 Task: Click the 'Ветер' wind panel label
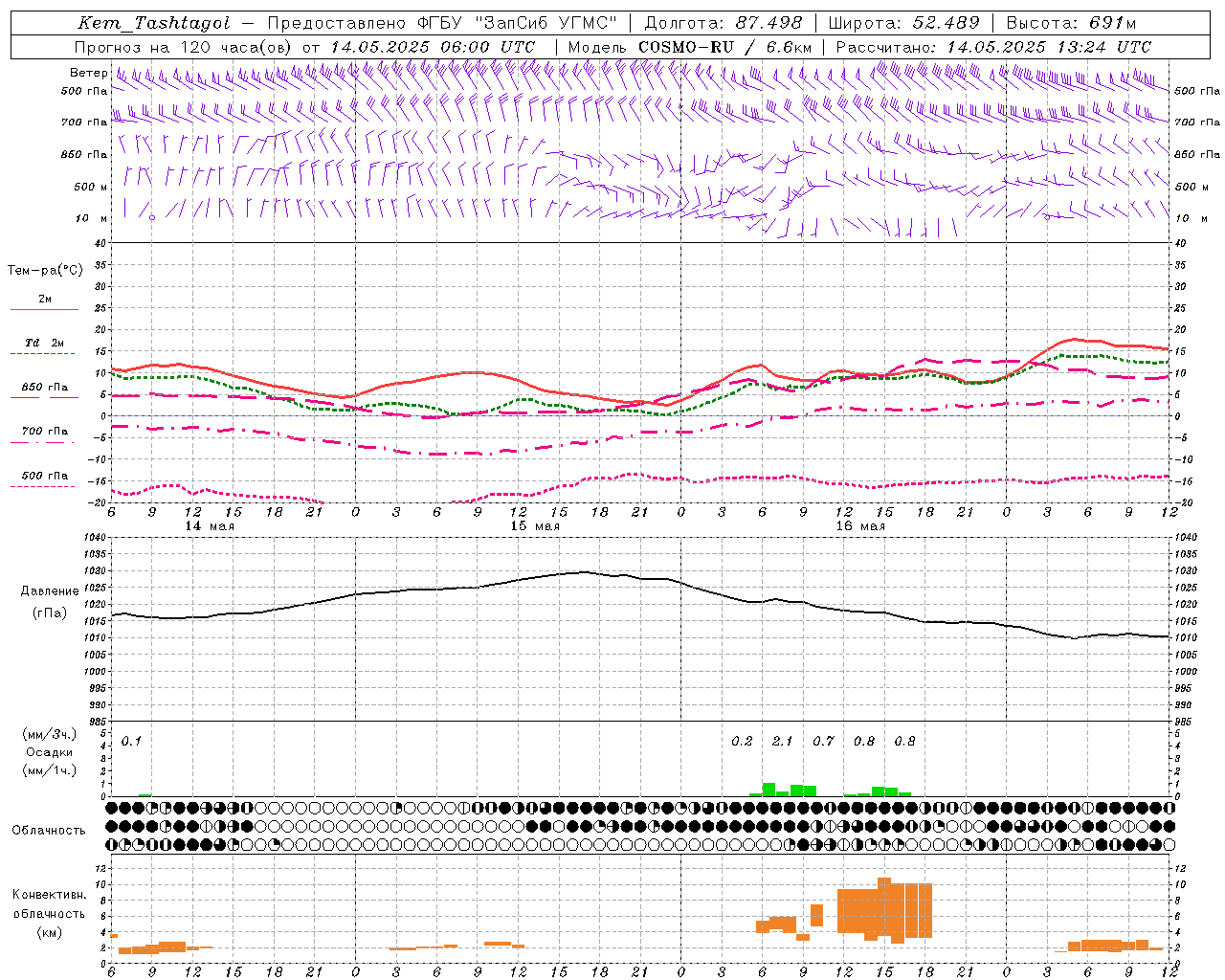89,73
